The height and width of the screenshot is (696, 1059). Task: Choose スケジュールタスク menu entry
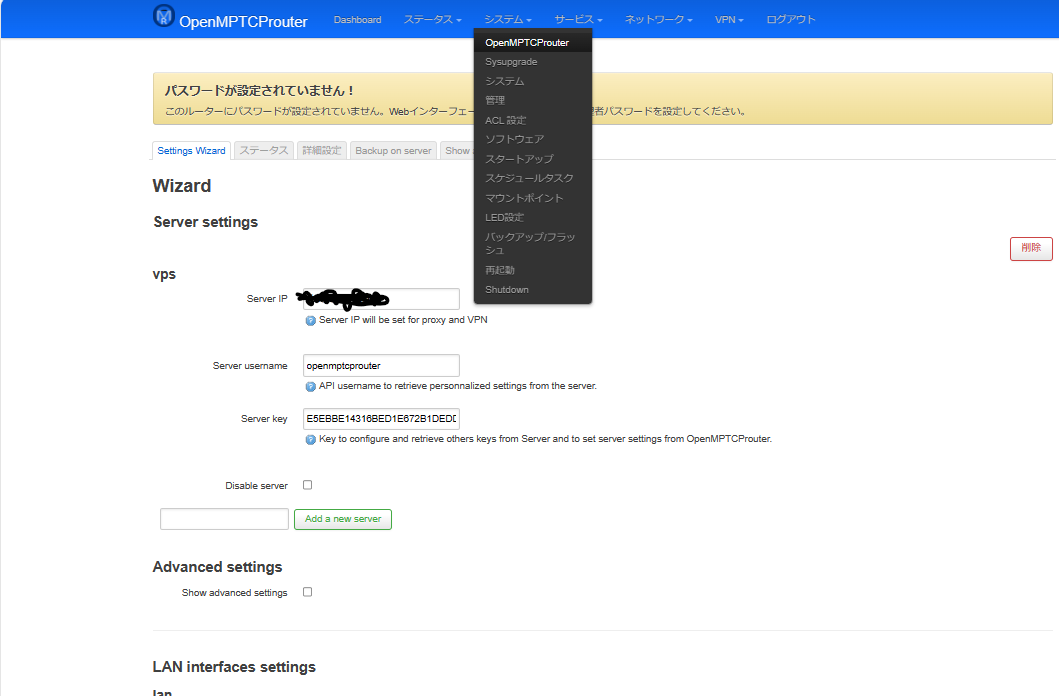[x=533, y=178]
